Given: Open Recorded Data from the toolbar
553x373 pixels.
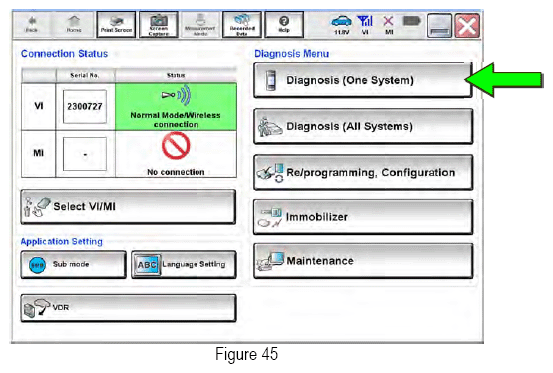Looking at the screenshot, I should click(x=242, y=24).
